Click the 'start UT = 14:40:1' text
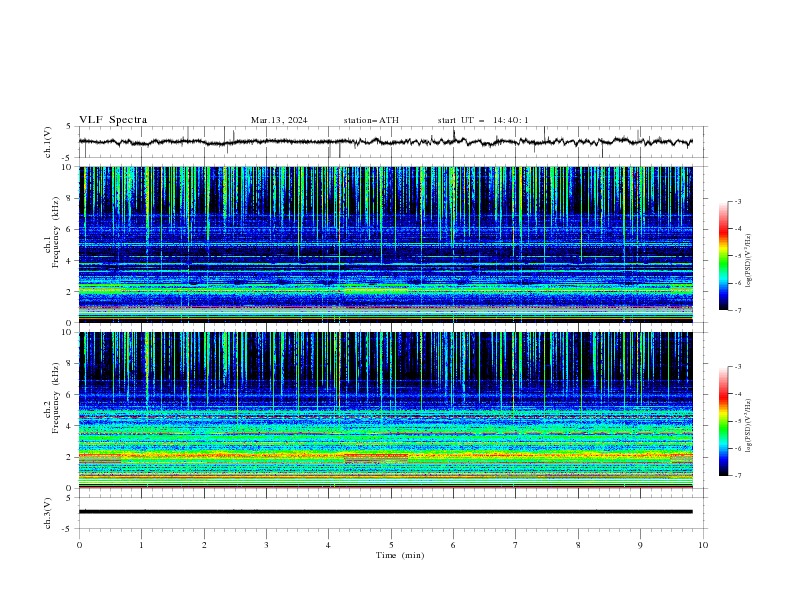The width and height of the screenshot is (792, 612). click(483, 120)
